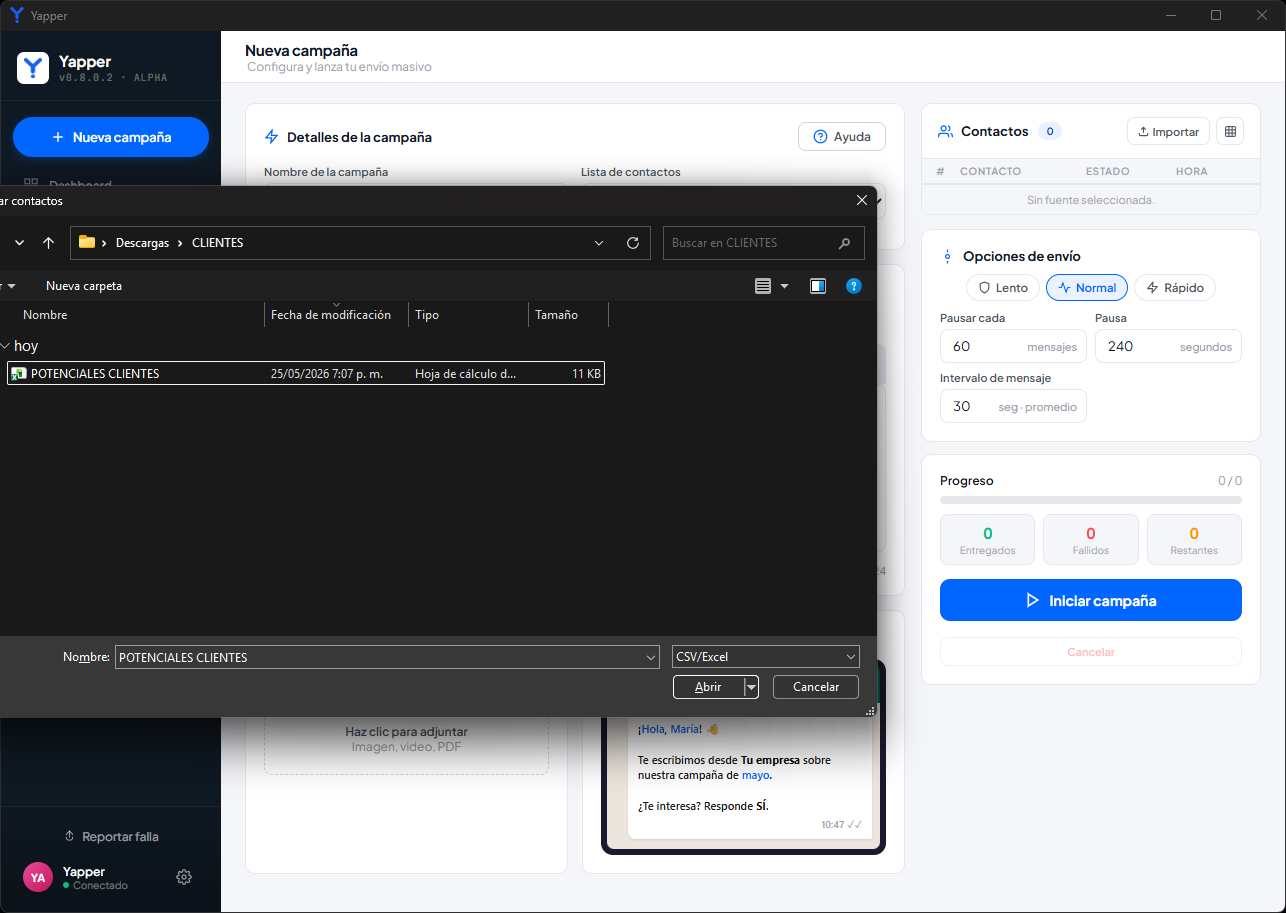1286x913 pixels.
Task: Open the Abrir split-button arrow
Action: tap(751, 687)
